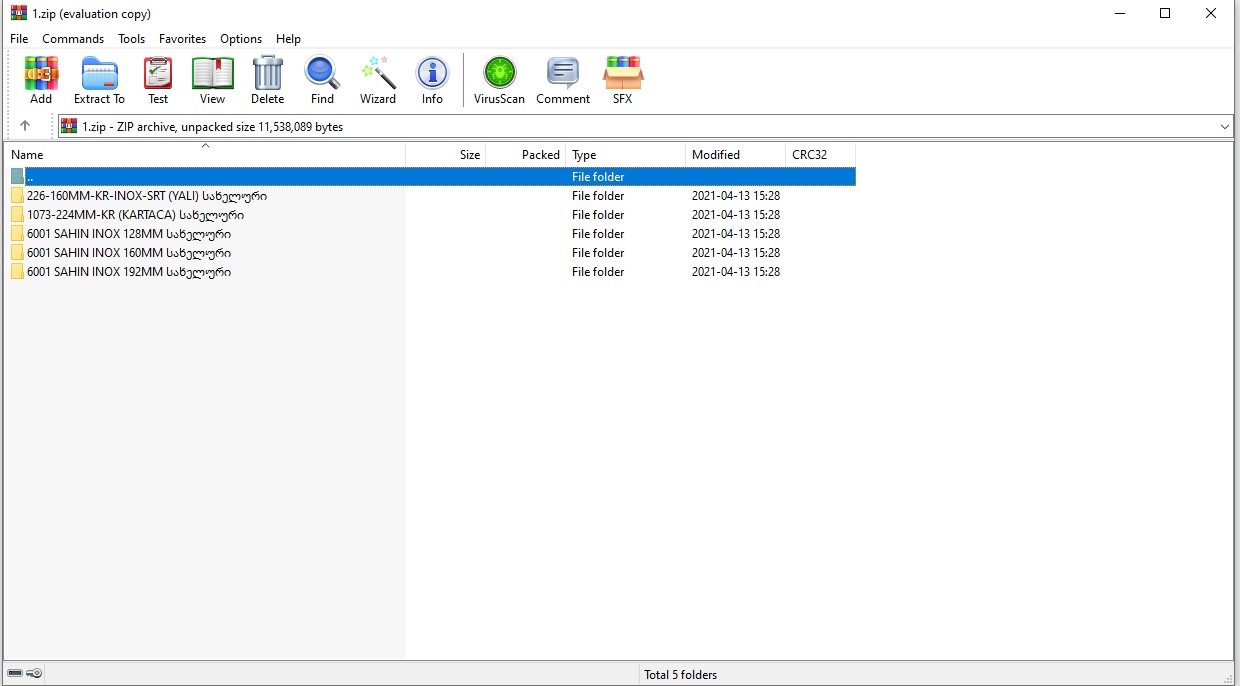This screenshot has height=686, width=1240.
Task: Click the WinRAR title bar icon
Action: [x=18, y=13]
